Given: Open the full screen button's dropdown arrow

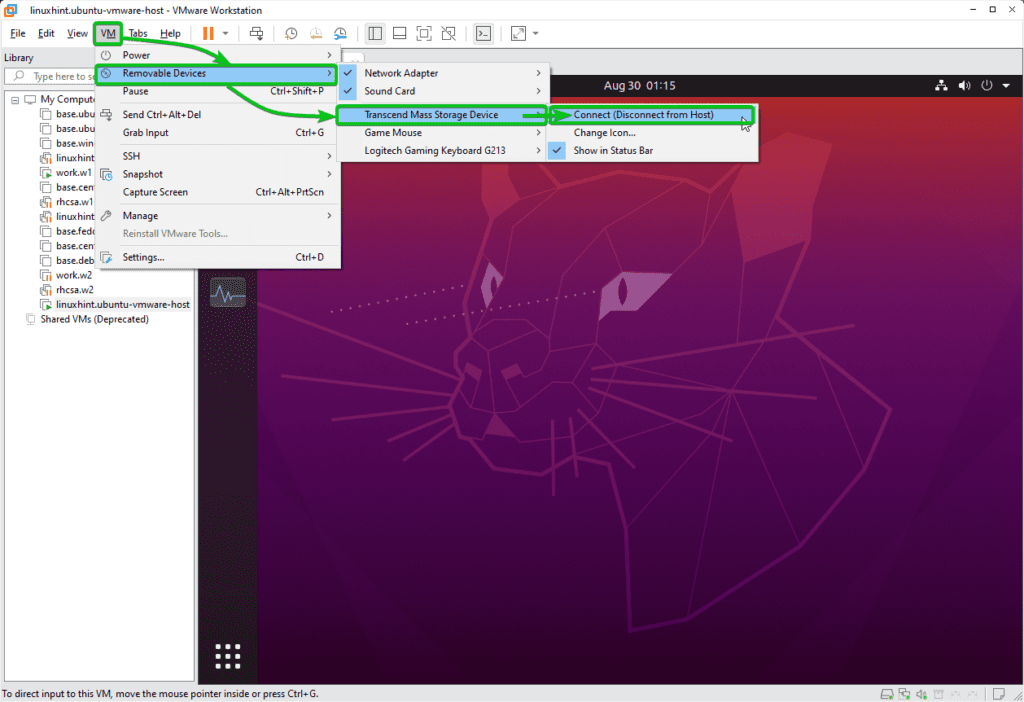Looking at the screenshot, I should coord(534,33).
